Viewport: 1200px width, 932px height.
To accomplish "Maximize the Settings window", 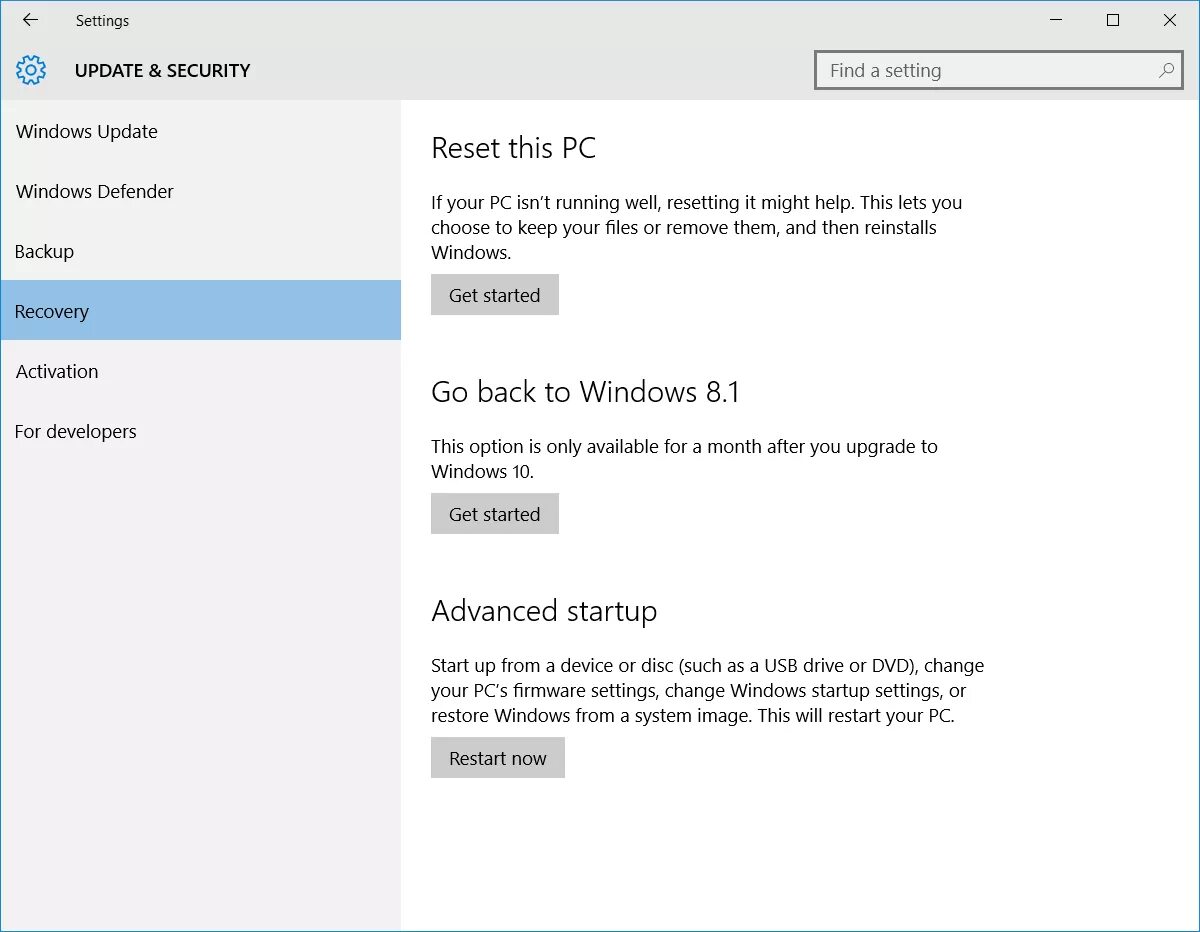I will (x=1113, y=20).
